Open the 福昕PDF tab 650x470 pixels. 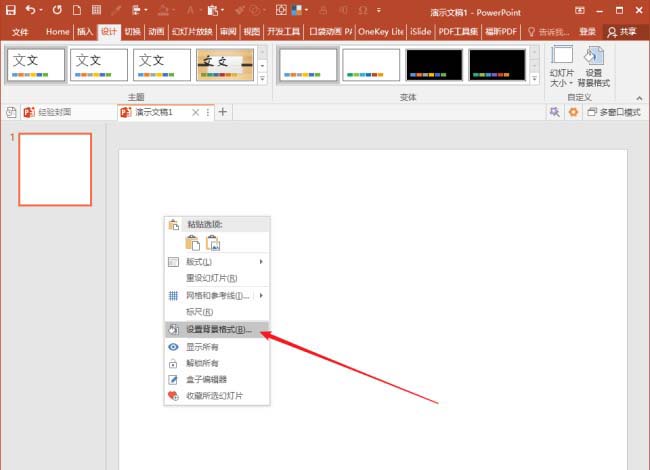[x=501, y=31]
